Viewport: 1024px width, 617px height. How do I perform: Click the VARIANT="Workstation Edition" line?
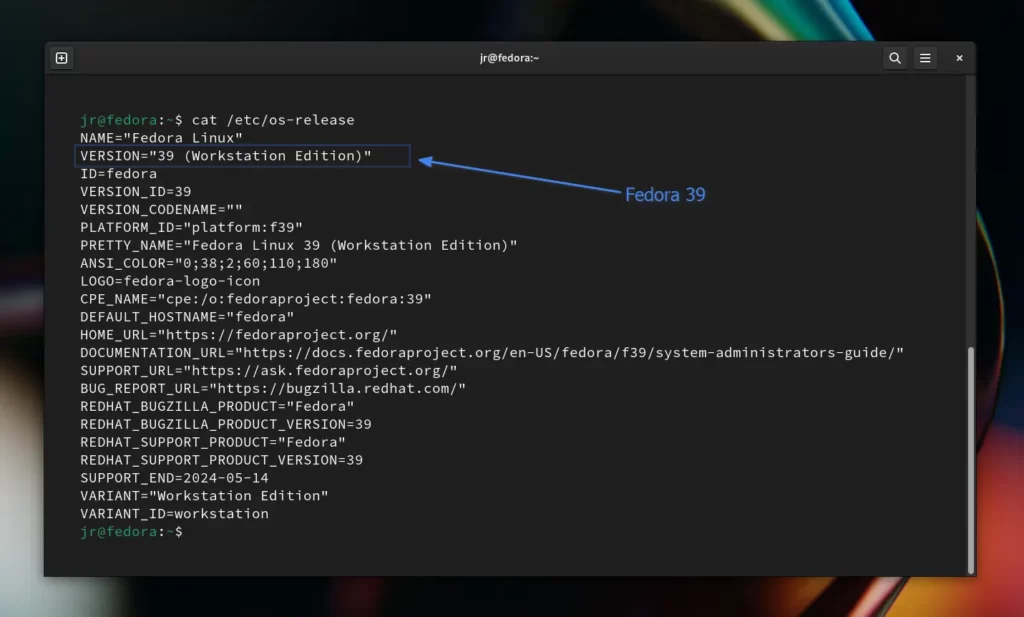coord(204,496)
